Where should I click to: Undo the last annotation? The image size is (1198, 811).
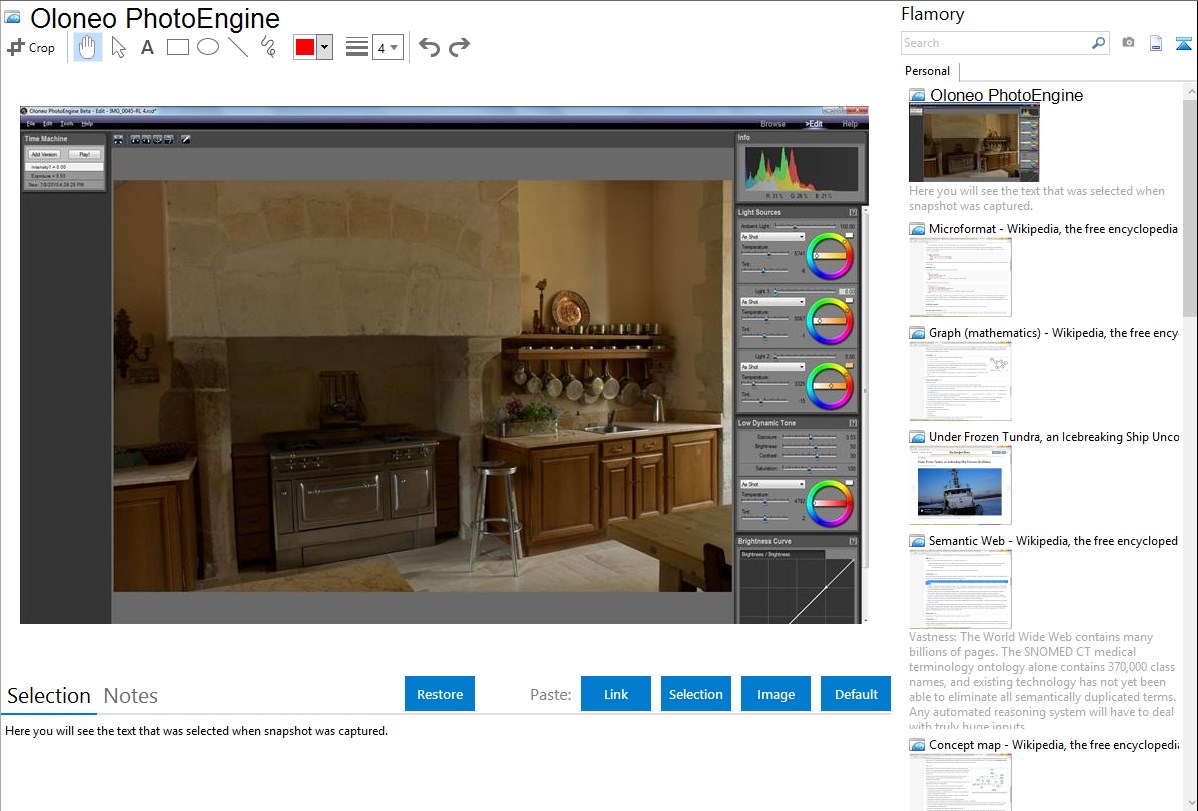[429, 47]
